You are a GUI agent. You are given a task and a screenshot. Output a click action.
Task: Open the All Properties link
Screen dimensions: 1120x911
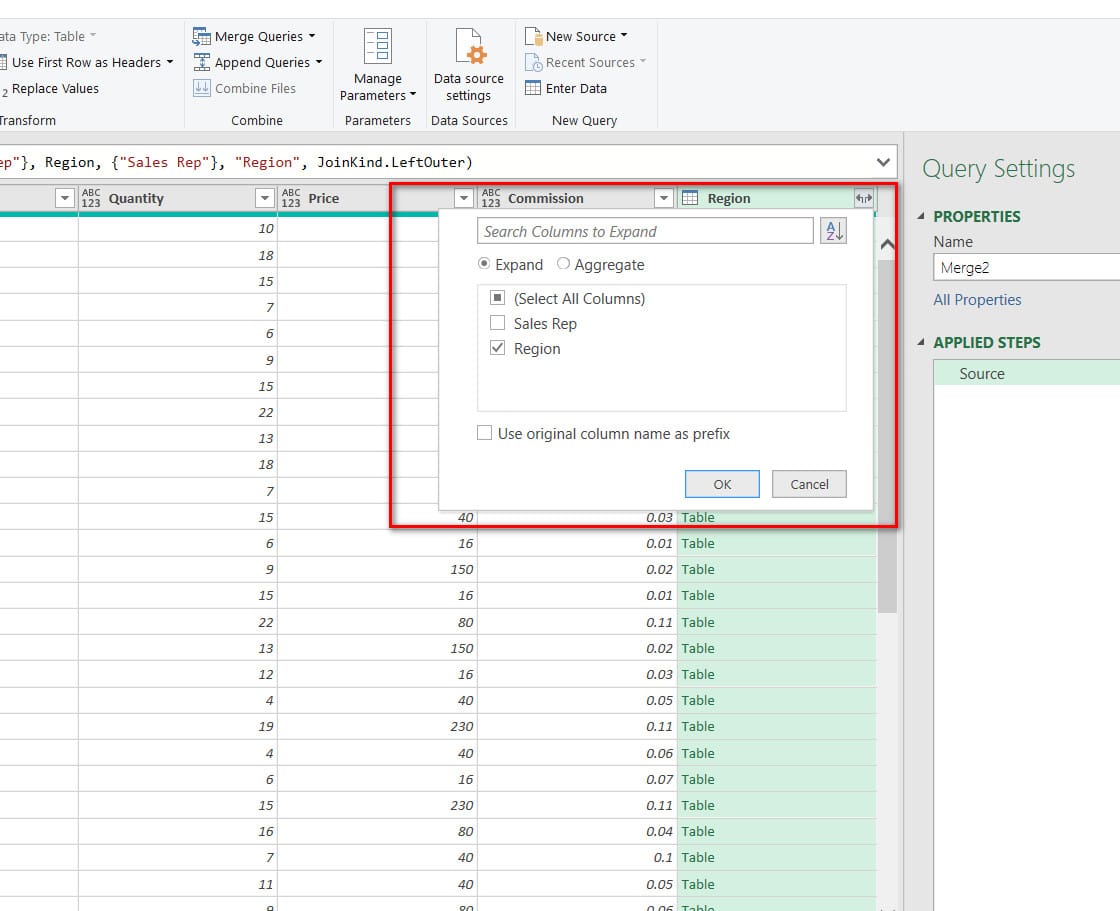click(x=977, y=300)
